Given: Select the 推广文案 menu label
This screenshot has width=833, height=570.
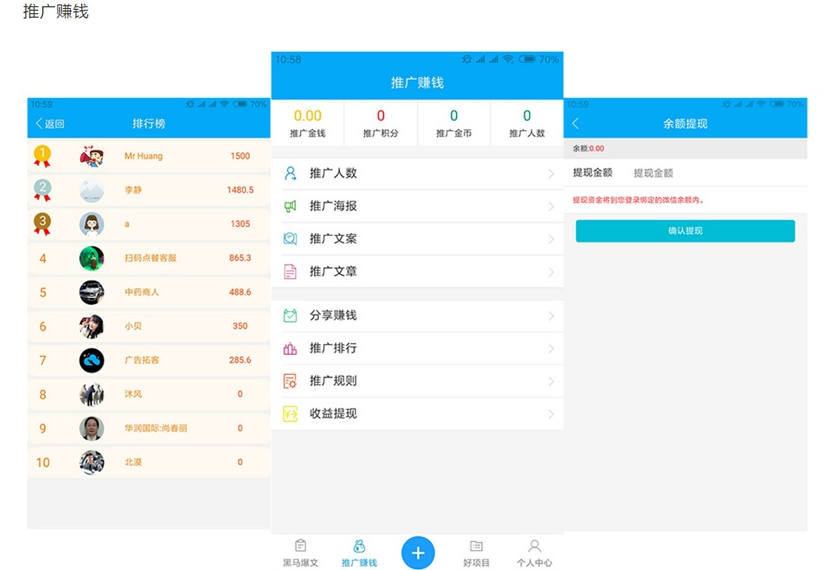Looking at the screenshot, I should coord(333,239).
